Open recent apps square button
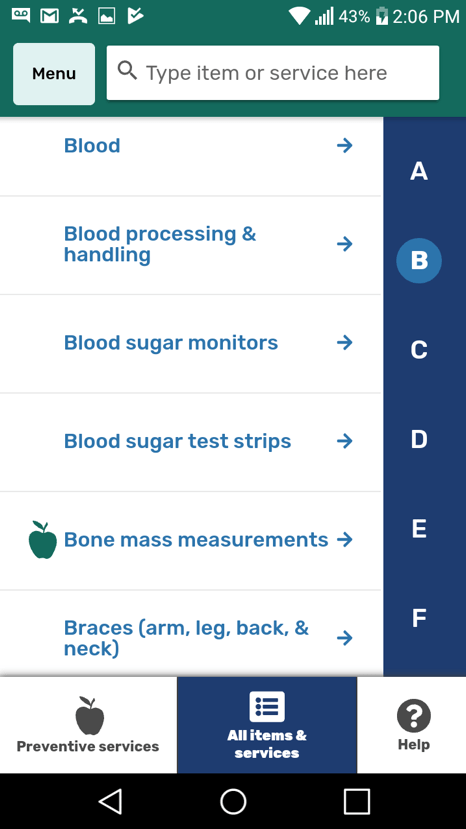The image size is (466, 829). pos(357,801)
